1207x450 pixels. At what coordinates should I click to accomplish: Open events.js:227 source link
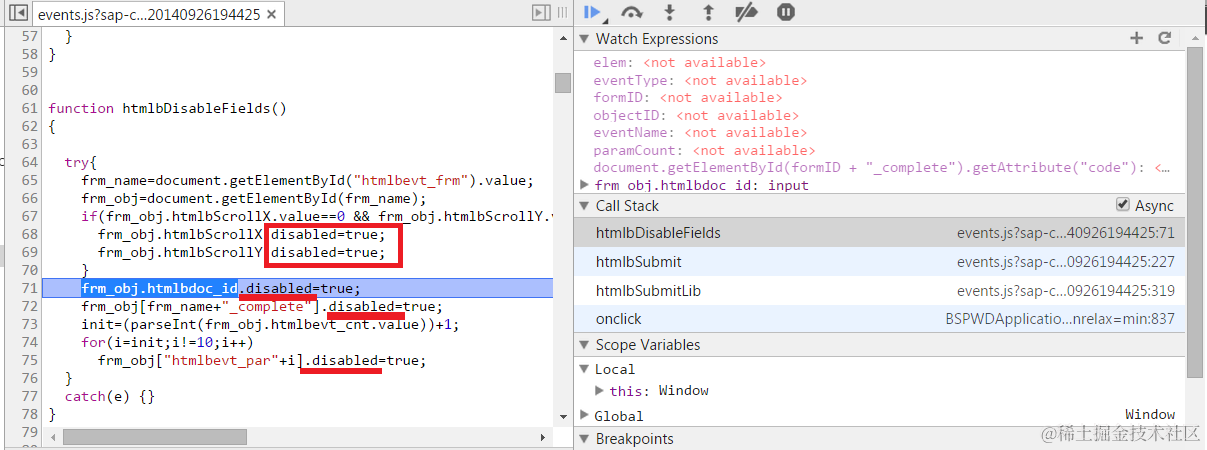coord(1065,262)
